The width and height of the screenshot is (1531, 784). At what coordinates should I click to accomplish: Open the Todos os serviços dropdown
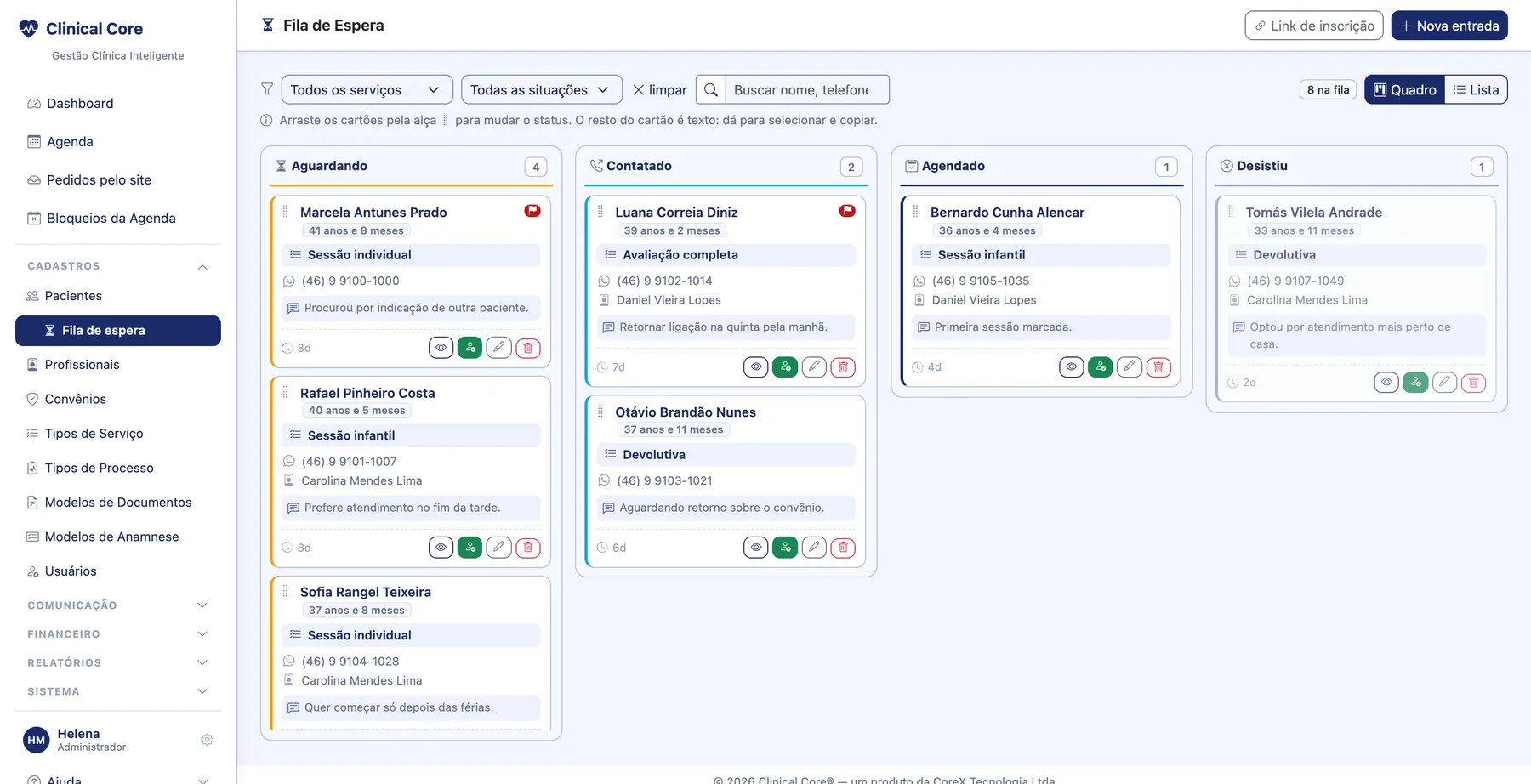[x=366, y=89]
